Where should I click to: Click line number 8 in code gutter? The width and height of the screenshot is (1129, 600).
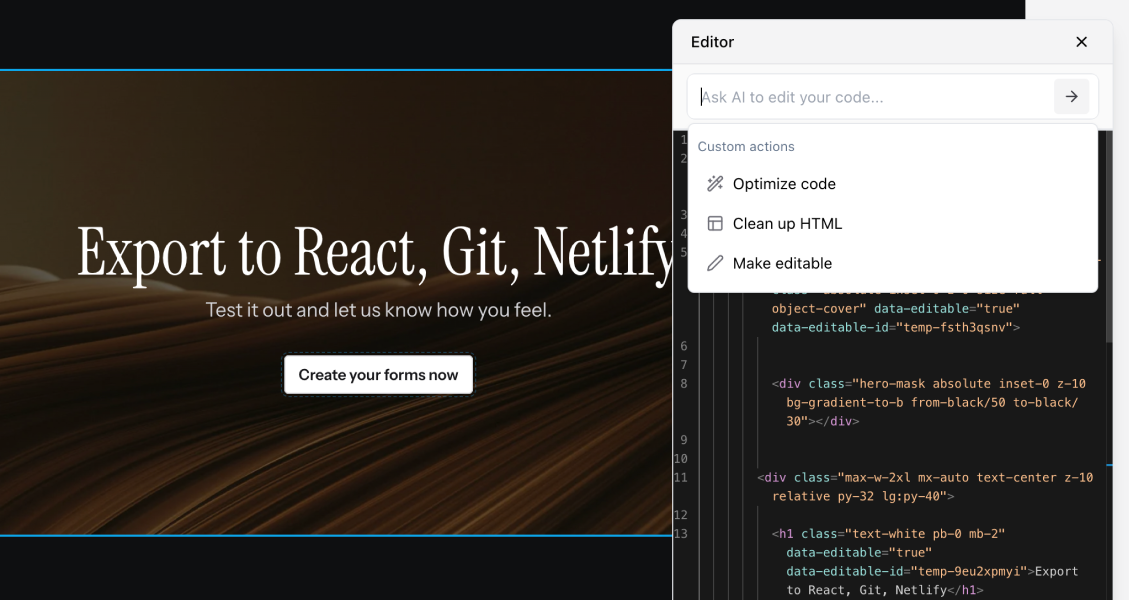click(683, 384)
